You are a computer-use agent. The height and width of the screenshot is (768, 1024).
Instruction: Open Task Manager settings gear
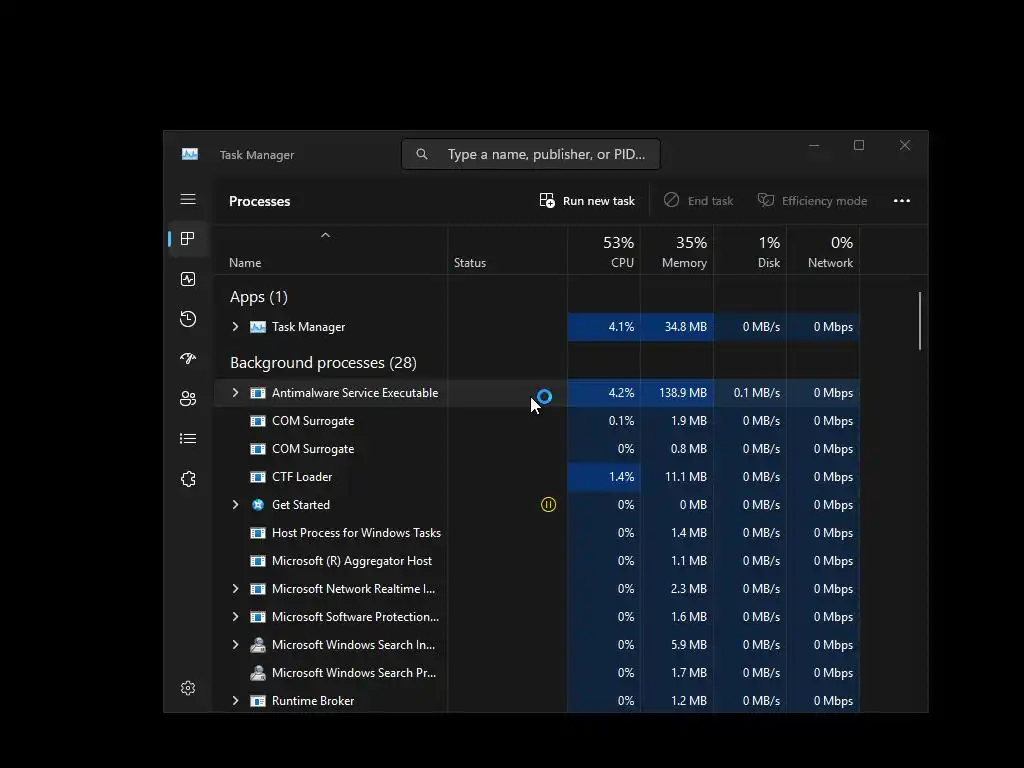[188, 688]
